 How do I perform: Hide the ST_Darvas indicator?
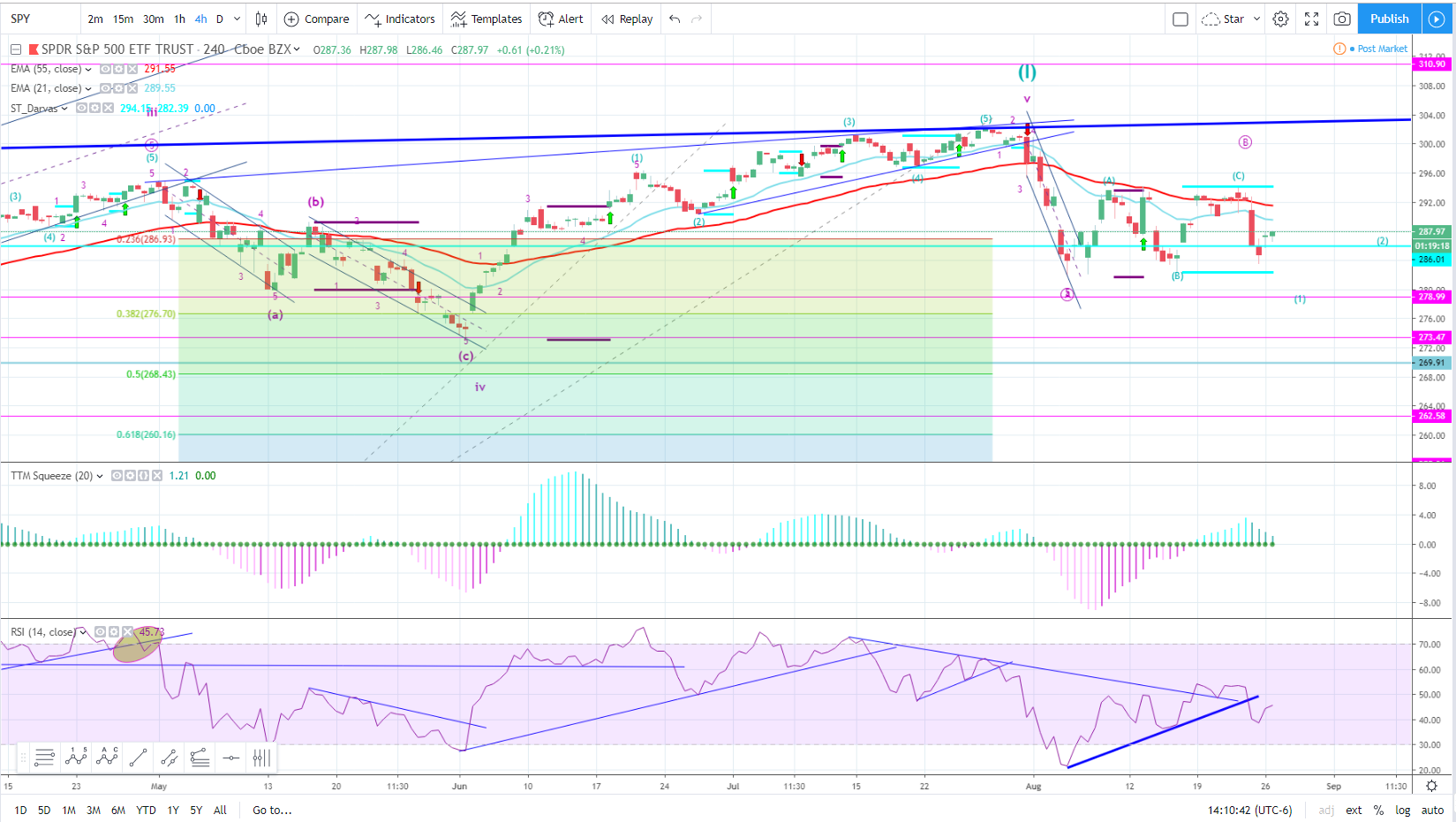tap(81, 108)
